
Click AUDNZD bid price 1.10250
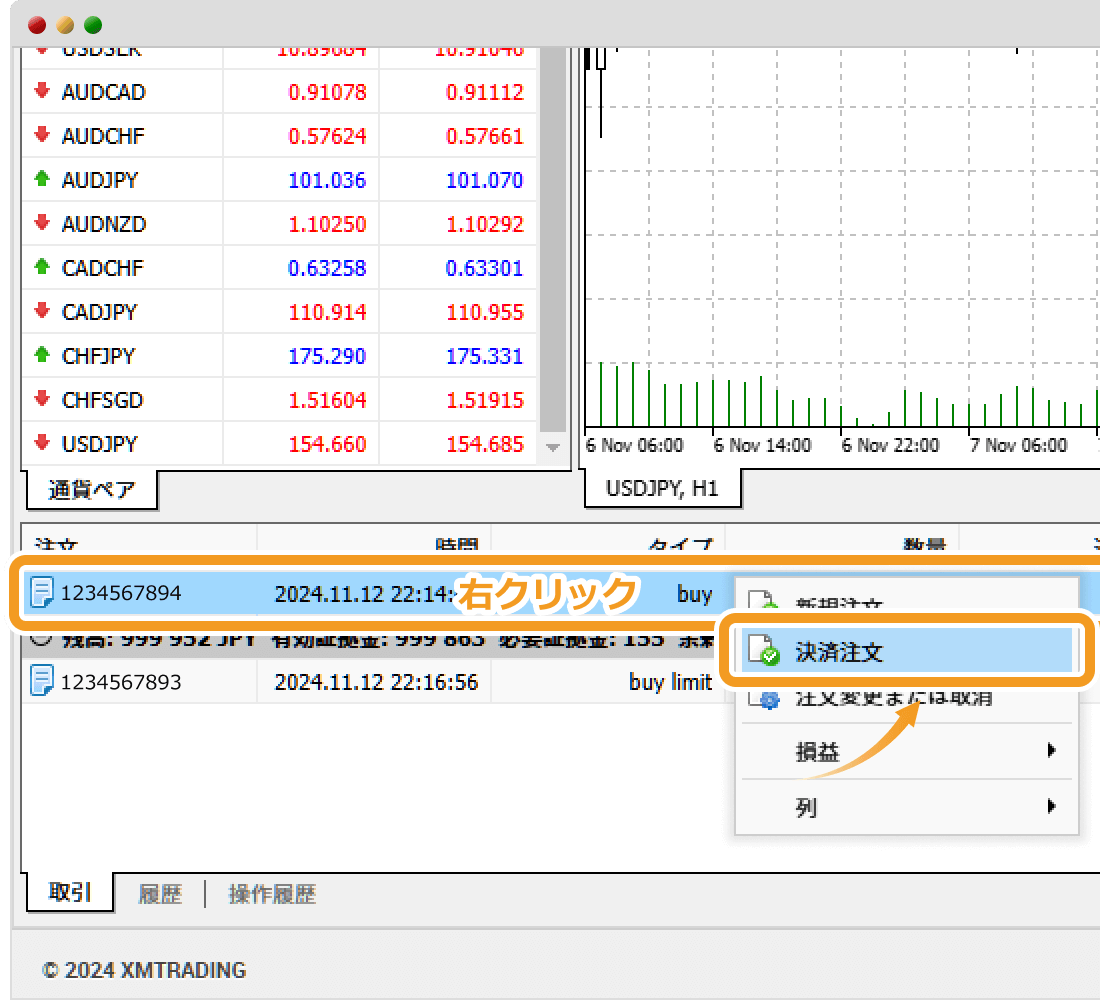327,224
